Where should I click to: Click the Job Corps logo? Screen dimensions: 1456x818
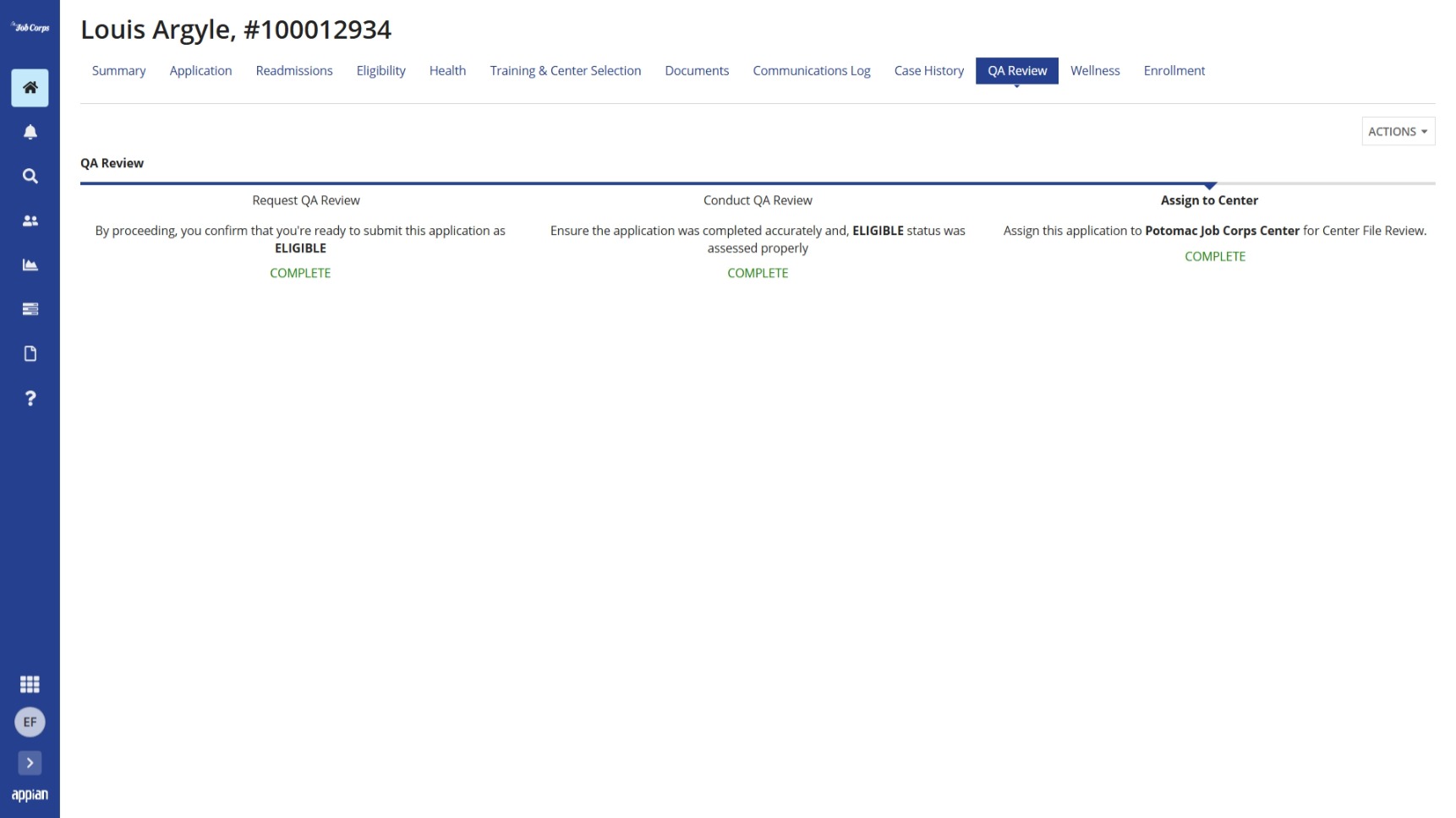click(30, 28)
